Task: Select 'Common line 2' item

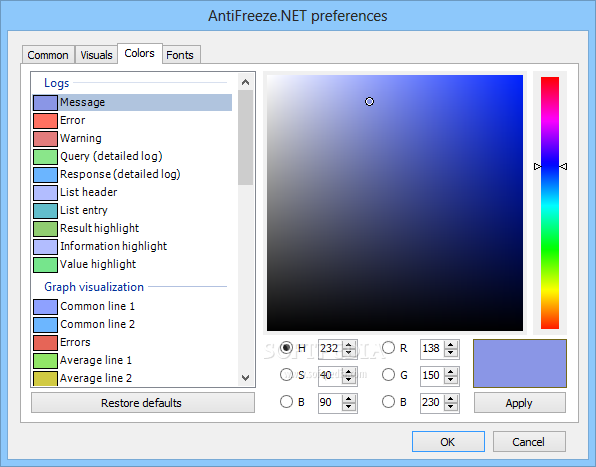Action: click(98, 324)
